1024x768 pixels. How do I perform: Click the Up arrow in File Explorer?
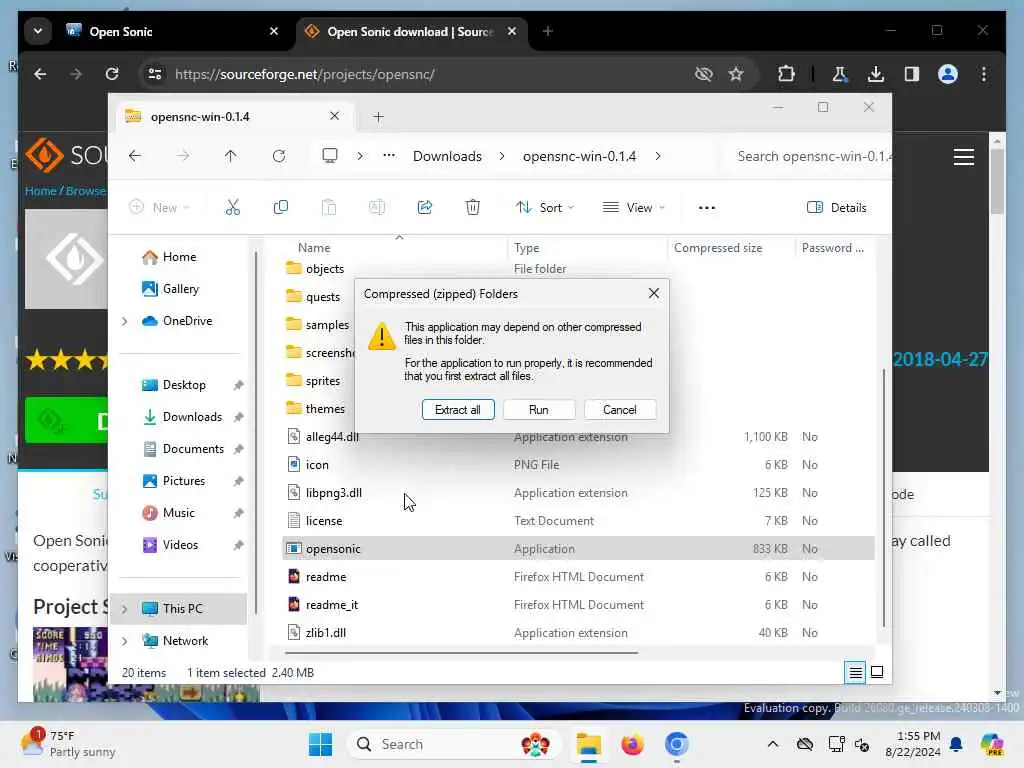point(231,156)
